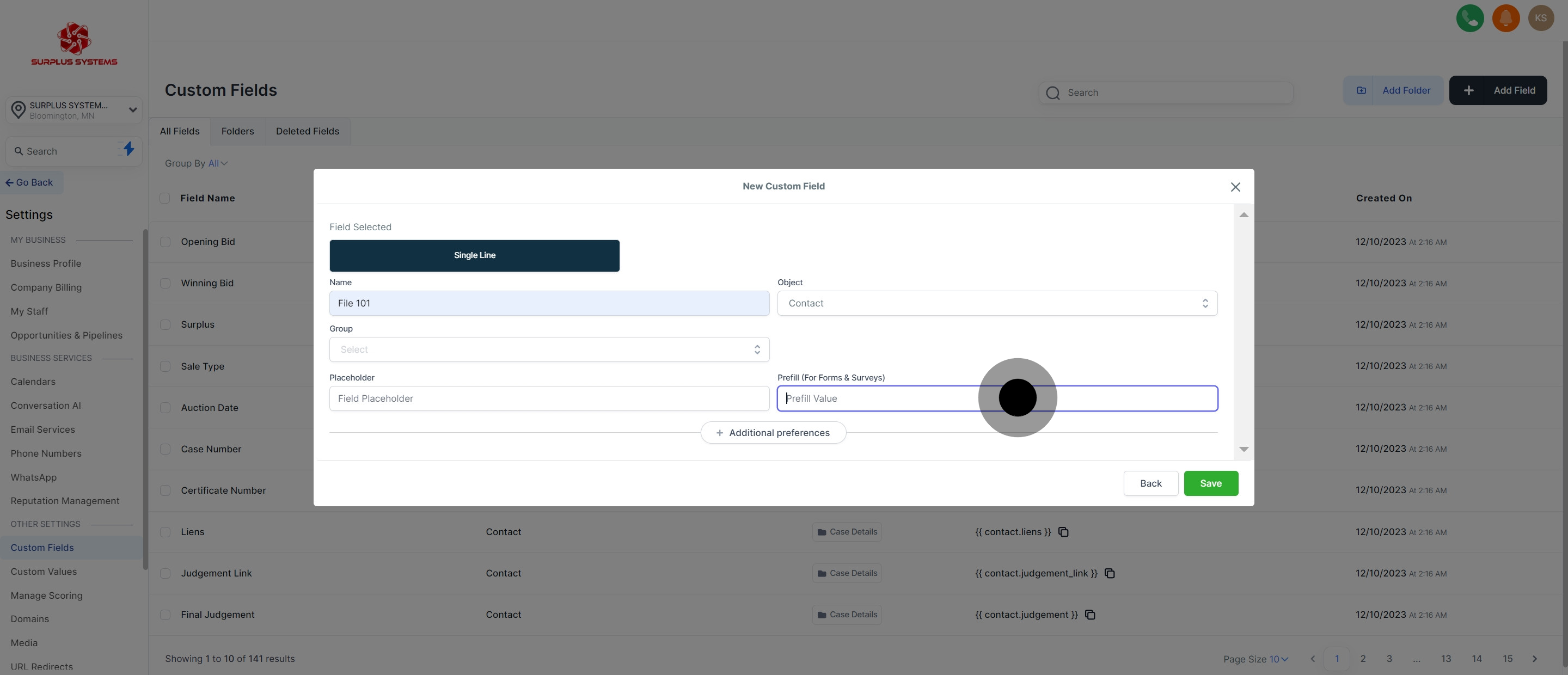1568x675 pixels.
Task: Check the Liens row checkbox
Action: coord(165,532)
